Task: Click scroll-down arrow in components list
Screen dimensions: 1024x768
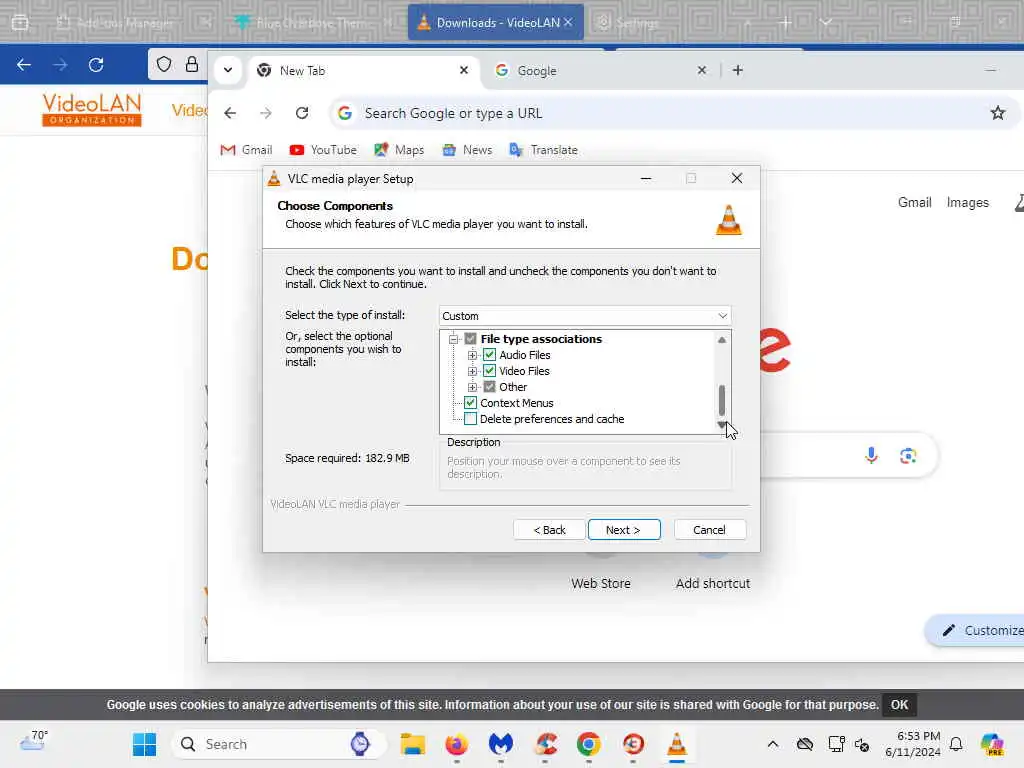Action: (722, 425)
